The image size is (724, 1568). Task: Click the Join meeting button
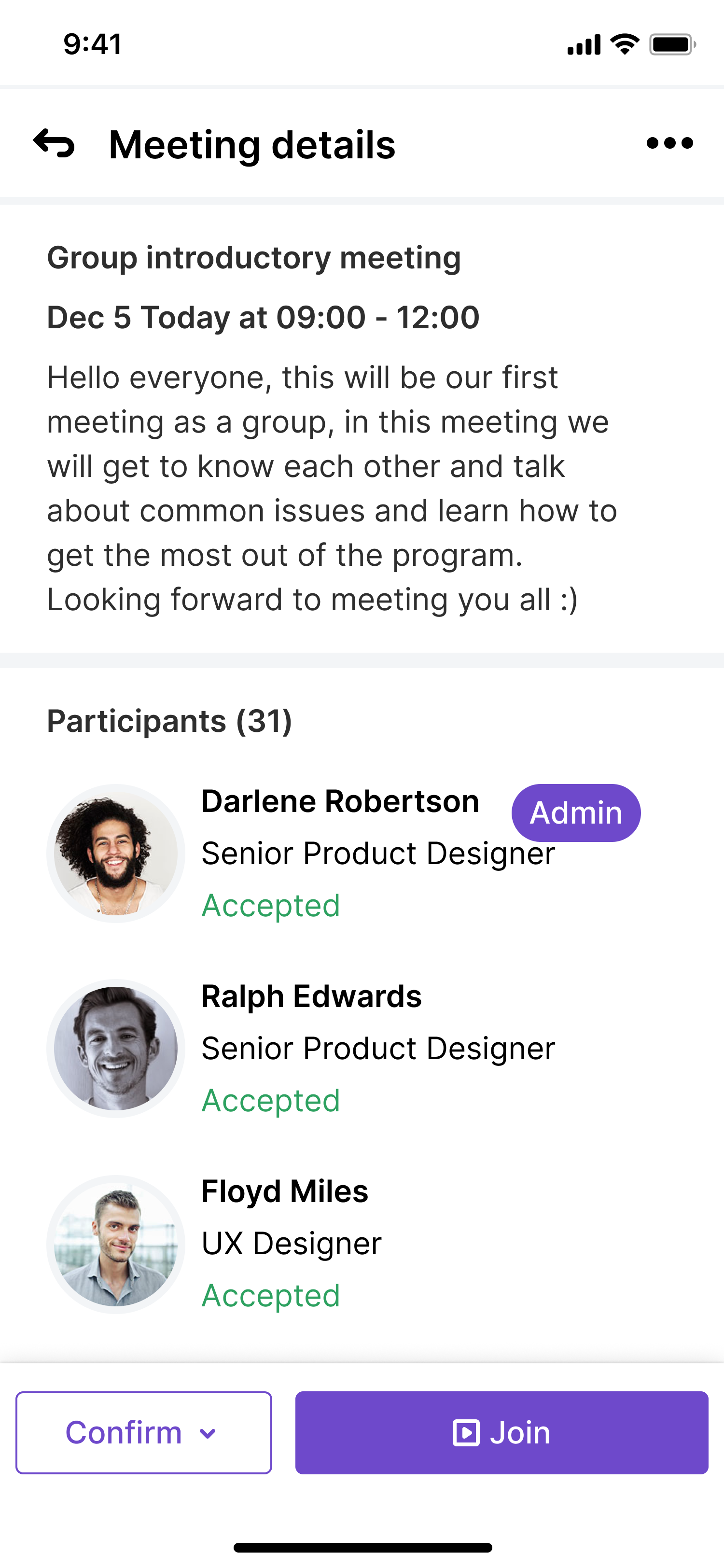[x=501, y=1432]
